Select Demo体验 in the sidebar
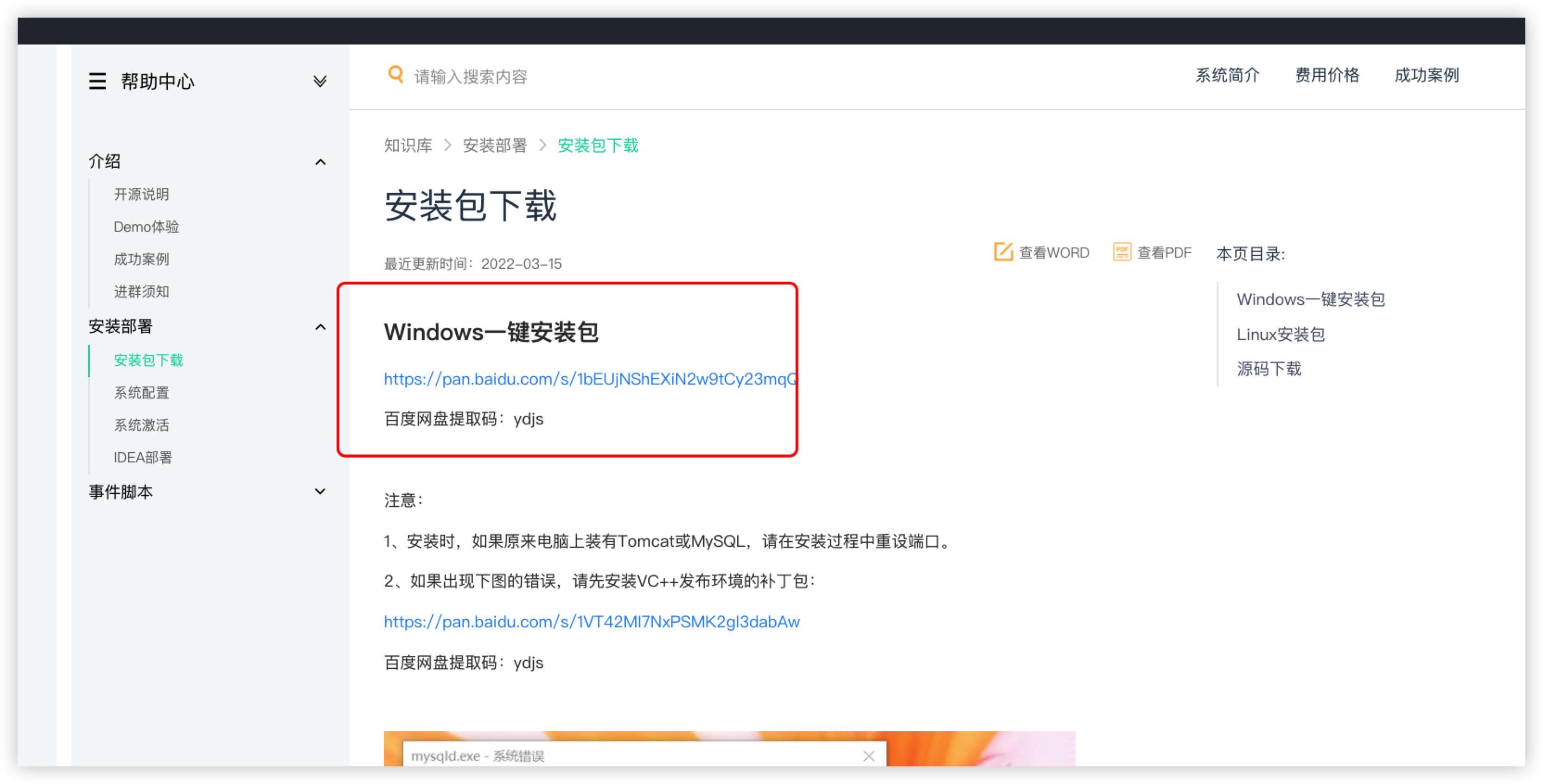This screenshot has height=784, width=1543. click(x=146, y=227)
